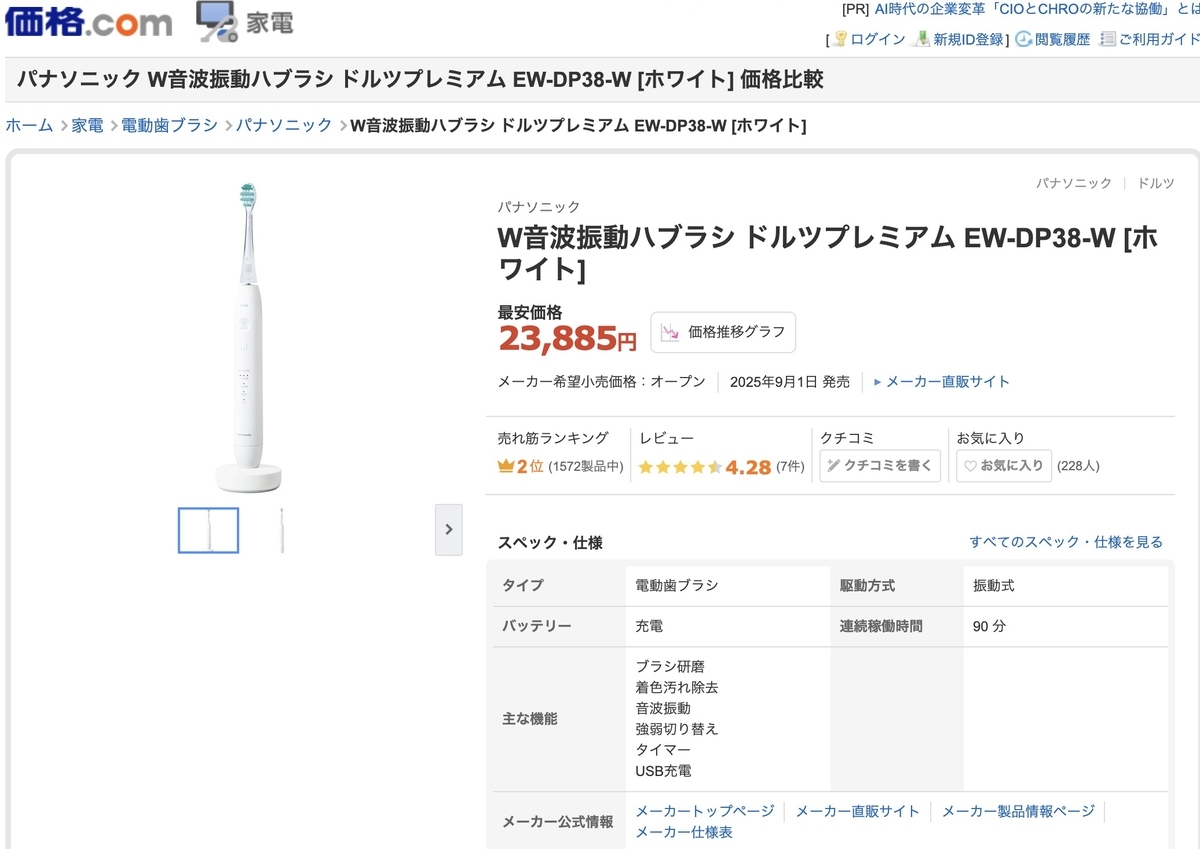Select the second toothbrush thumbnail
The width and height of the screenshot is (1200, 849).
click(x=282, y=530)
